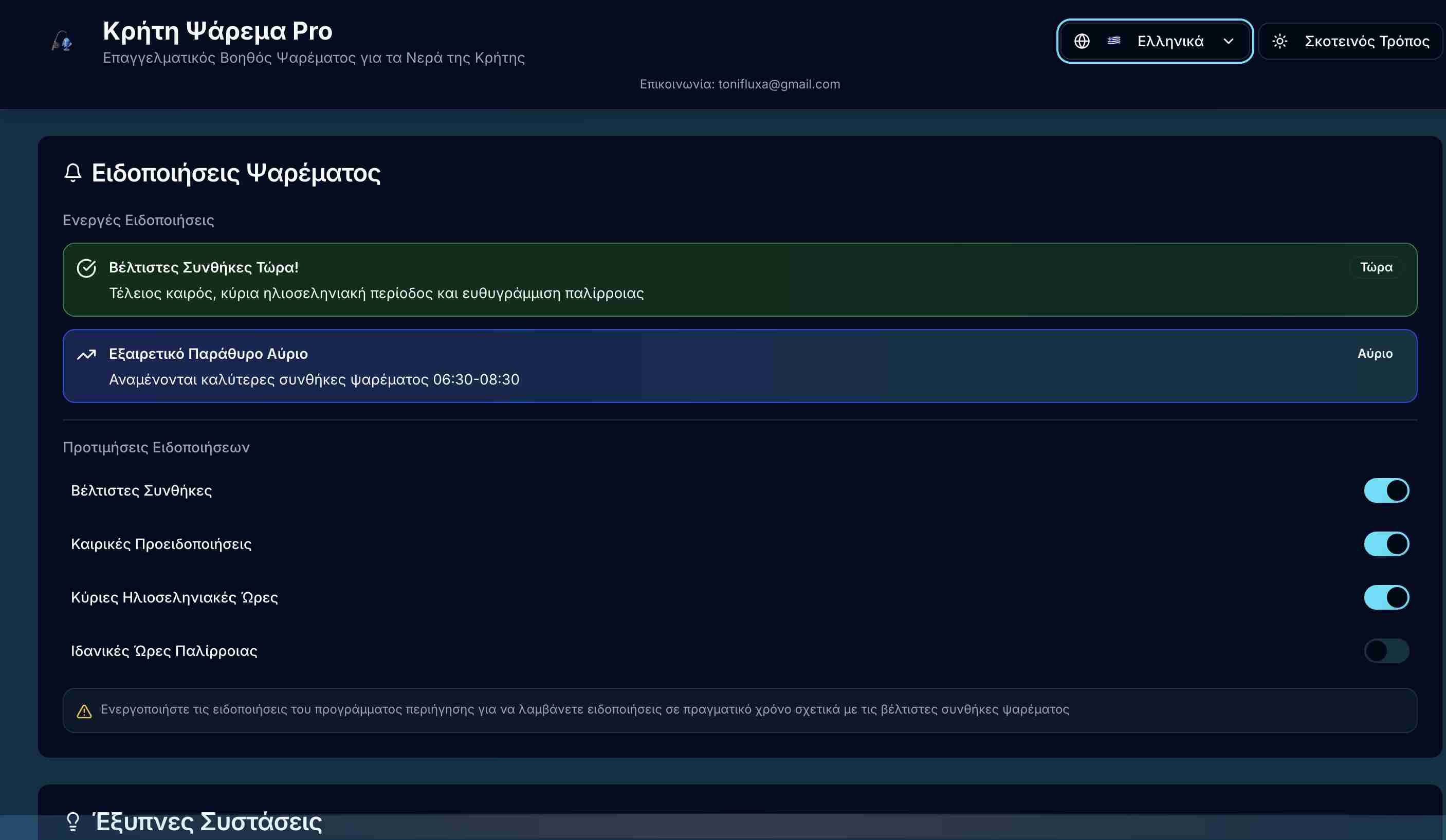Click the chevron arrow in language selector
The height and width of the screenshot is (840, 1446).
click(1229, 41)
